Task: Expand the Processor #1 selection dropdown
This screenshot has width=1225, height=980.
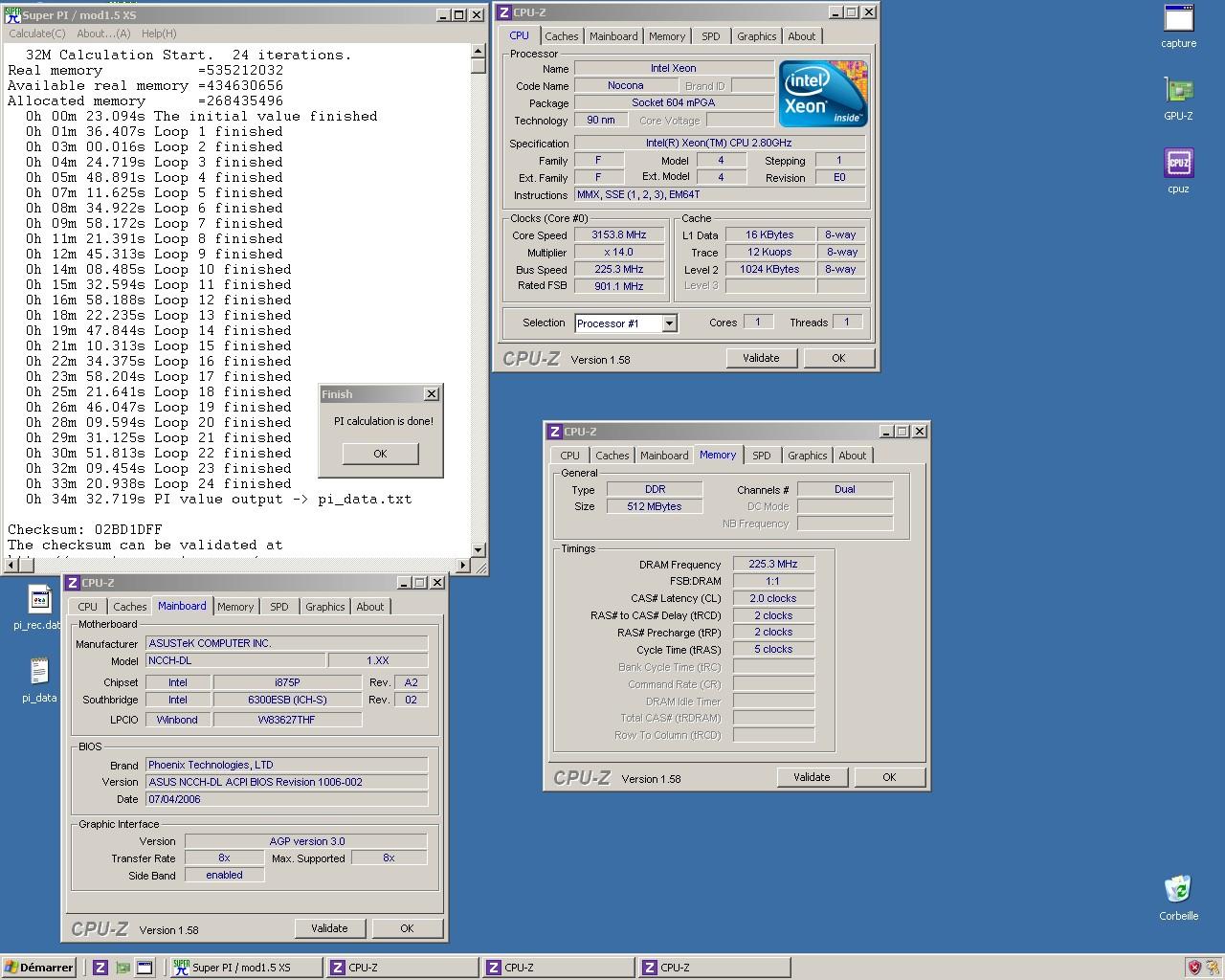Action: click(670, 323)
